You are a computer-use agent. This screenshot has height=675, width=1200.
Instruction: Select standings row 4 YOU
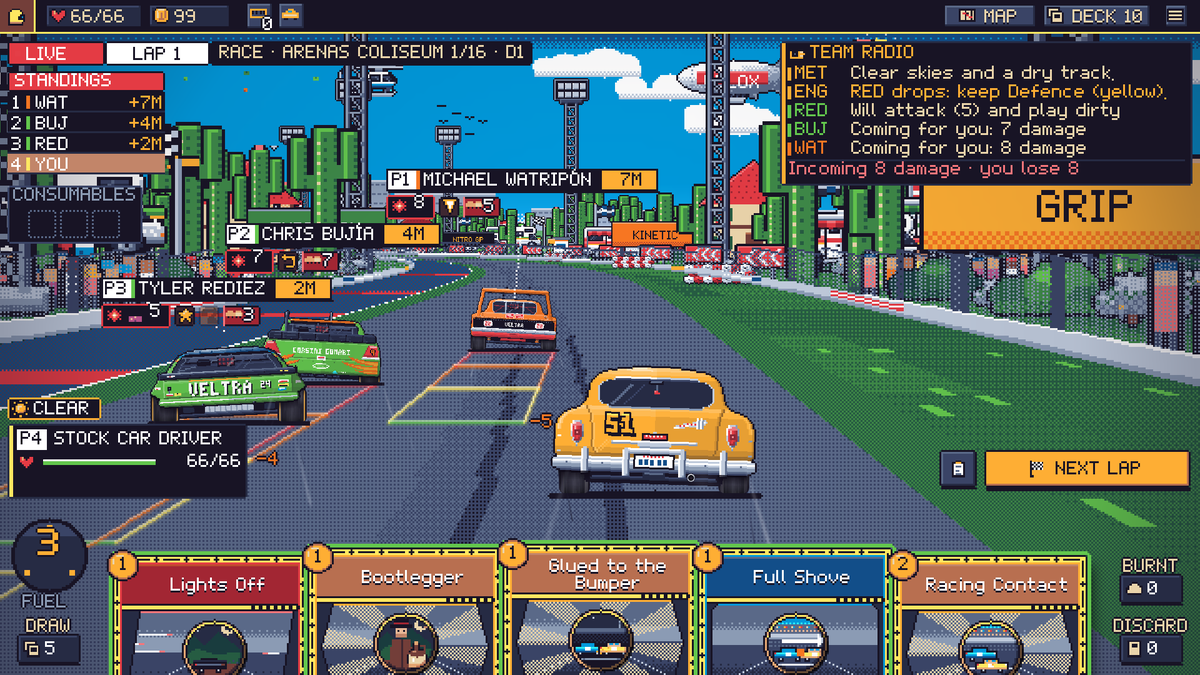click(x=86, y=164)
